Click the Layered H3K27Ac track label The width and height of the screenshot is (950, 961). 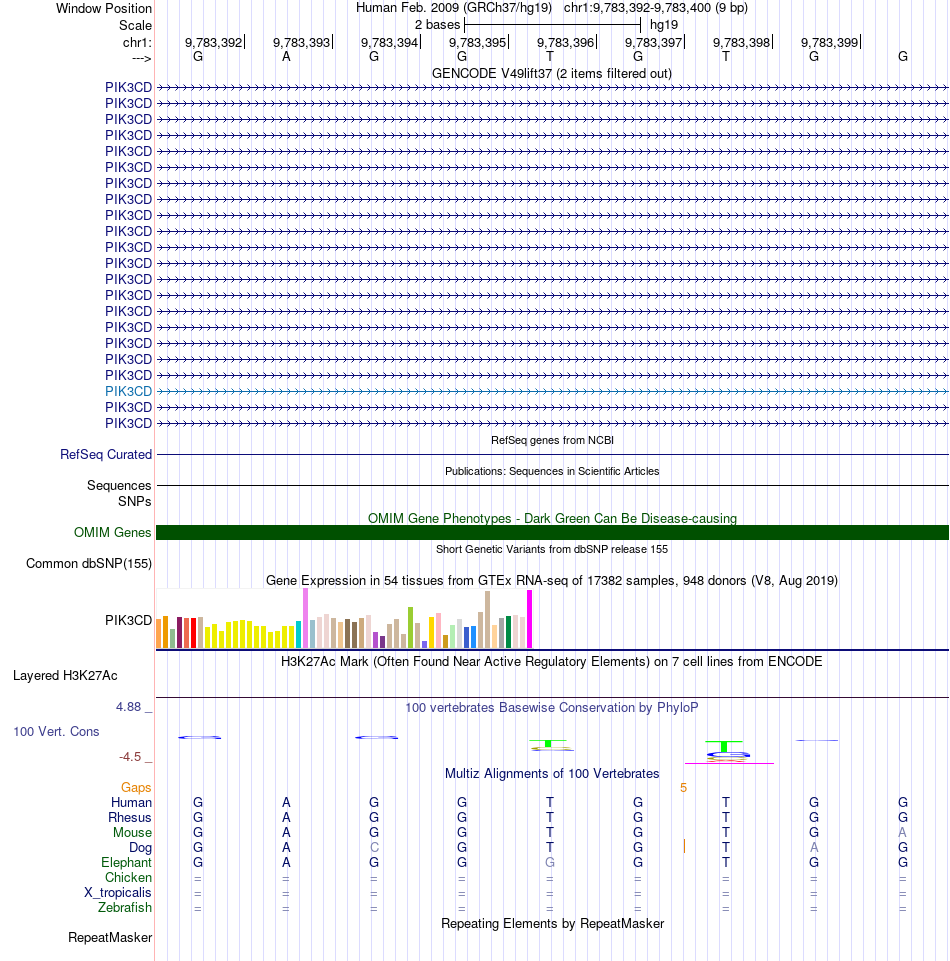[65, 675]
